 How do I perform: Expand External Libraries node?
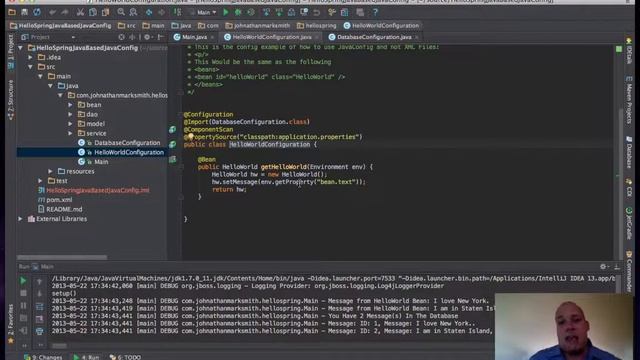click(20, 219)
